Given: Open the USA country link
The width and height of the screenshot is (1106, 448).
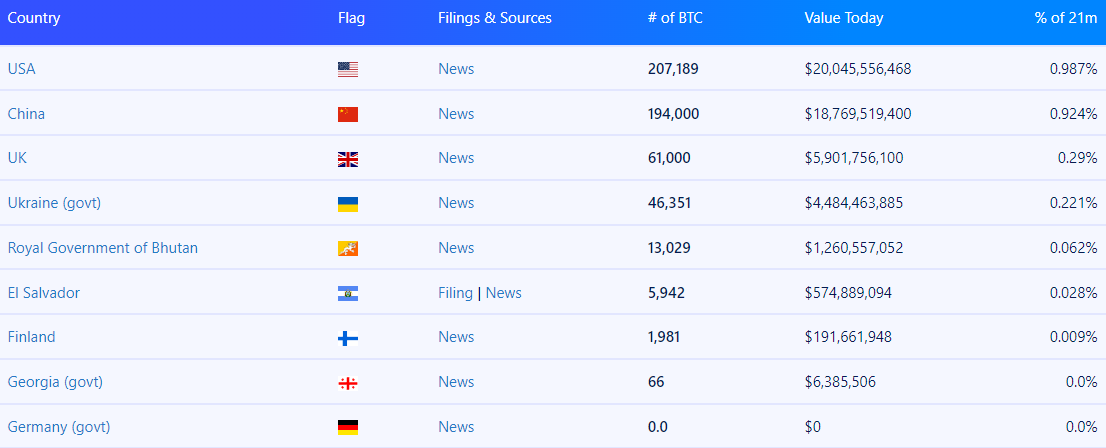Looking at the screenshot, I should (22, 69).
